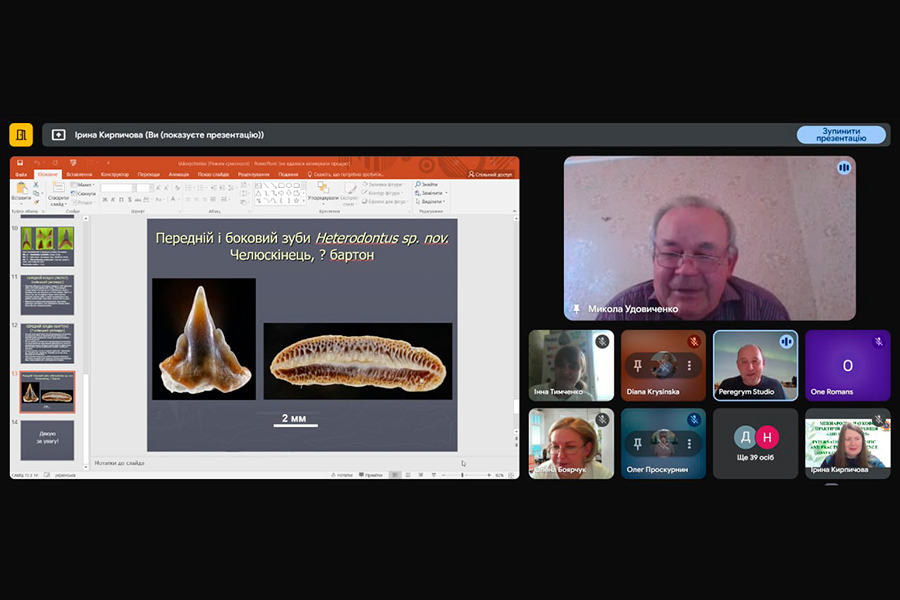Switch to Design (Конструктор) tab
Image resolution: width=900 pixels, height=600 pixels.
click(115, 175)
